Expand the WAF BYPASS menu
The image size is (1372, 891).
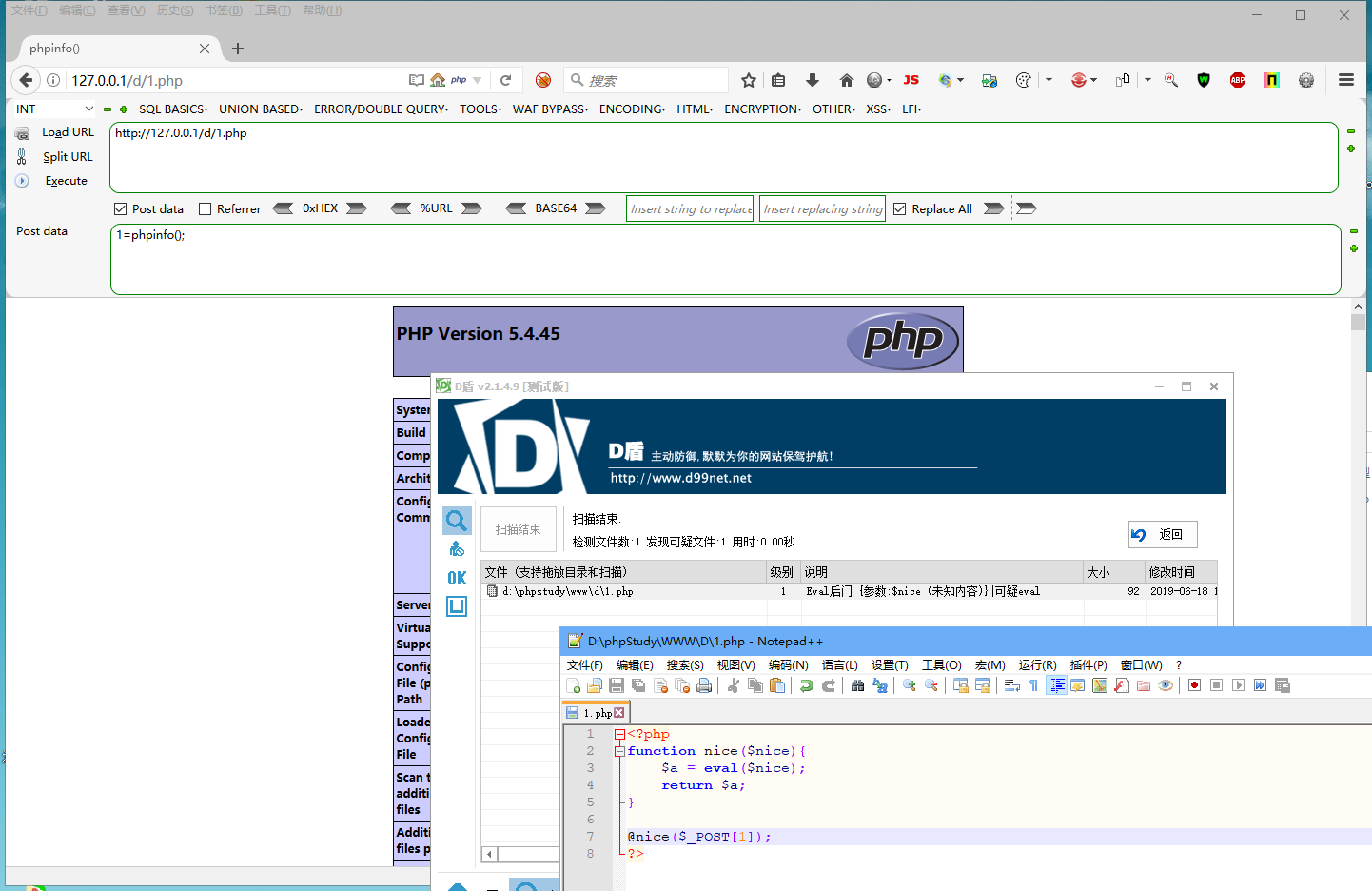click(x=551, y=109)
